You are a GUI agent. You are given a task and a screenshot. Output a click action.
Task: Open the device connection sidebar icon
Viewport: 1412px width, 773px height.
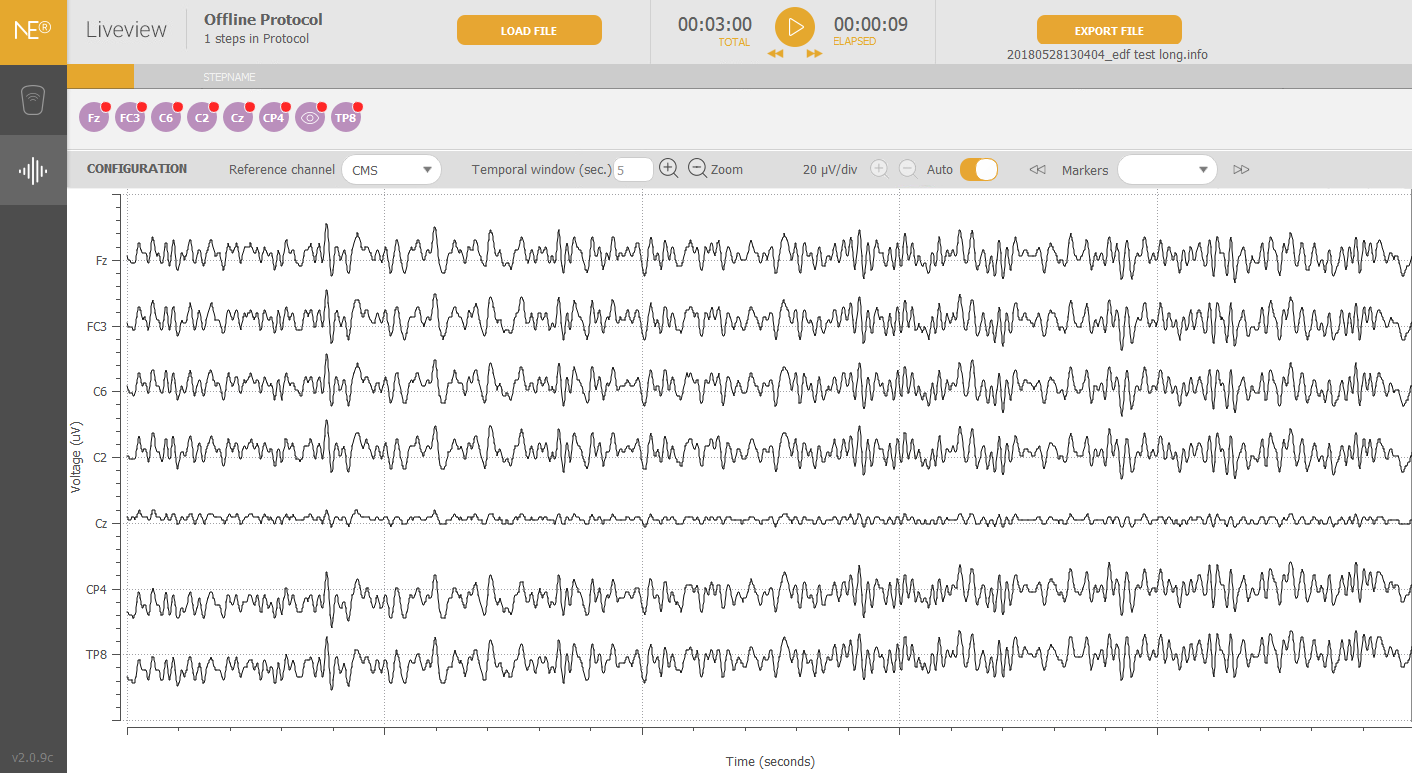[x=33, y=100]
